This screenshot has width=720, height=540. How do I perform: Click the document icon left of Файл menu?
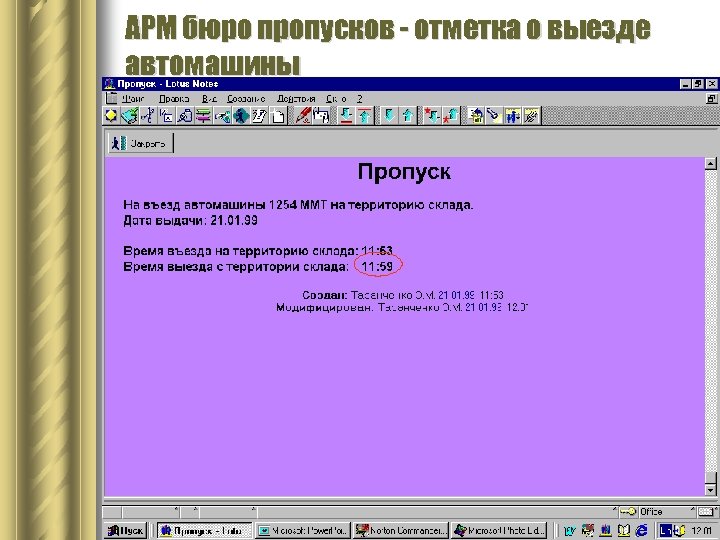(112, 98)
